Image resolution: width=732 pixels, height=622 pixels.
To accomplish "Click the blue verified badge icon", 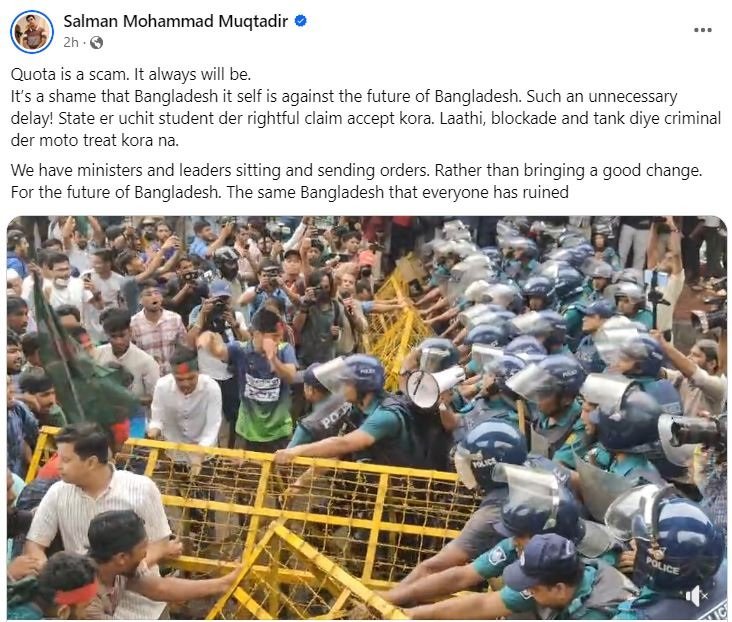I will (301, 21).
